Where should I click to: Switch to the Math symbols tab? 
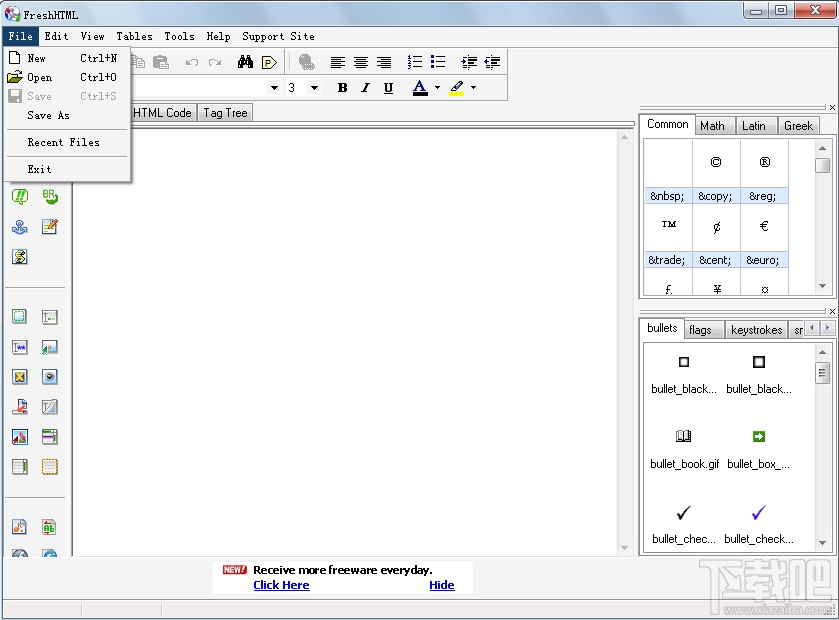click(x=712, y=126)
